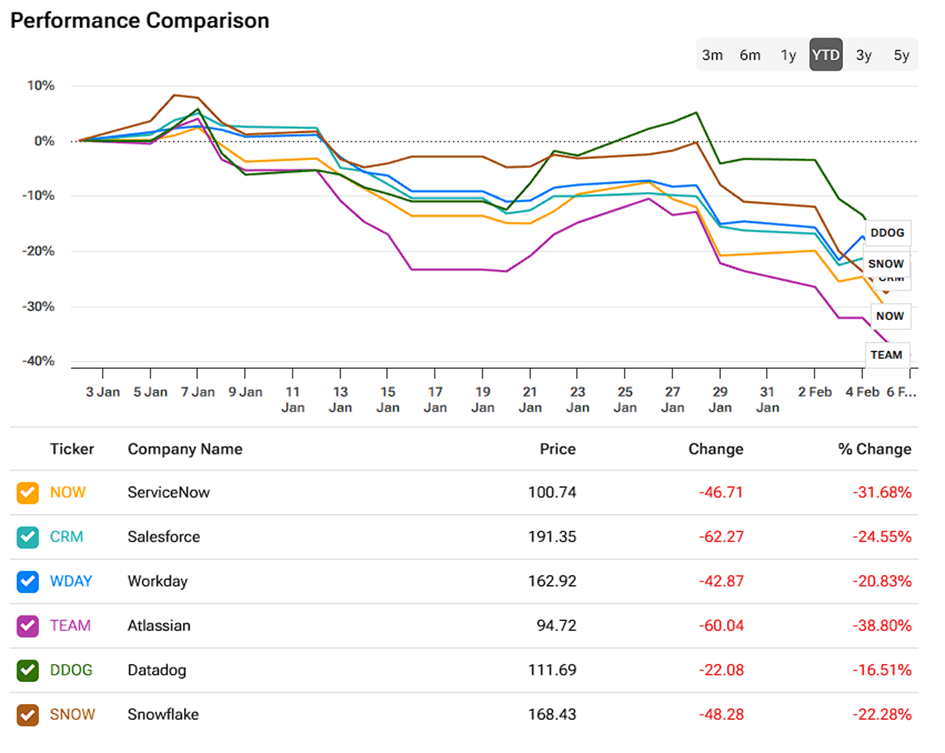
Task: Select the DDOG label at chart edge
Action: (x=886, y=232)
